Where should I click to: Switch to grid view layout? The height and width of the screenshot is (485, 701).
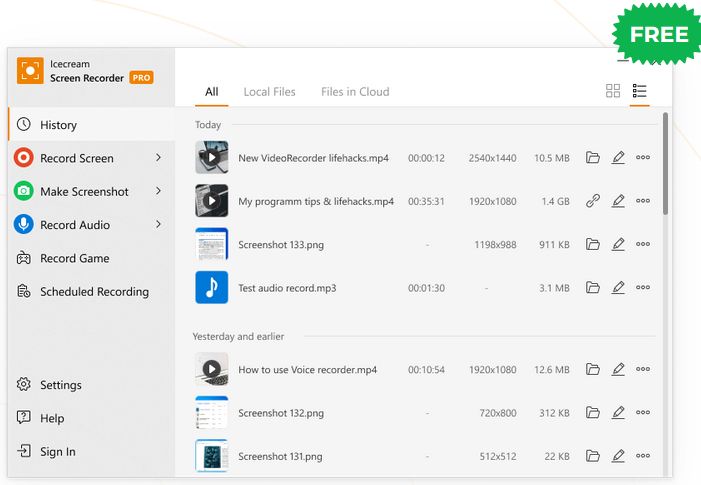(x=613, y=91)
